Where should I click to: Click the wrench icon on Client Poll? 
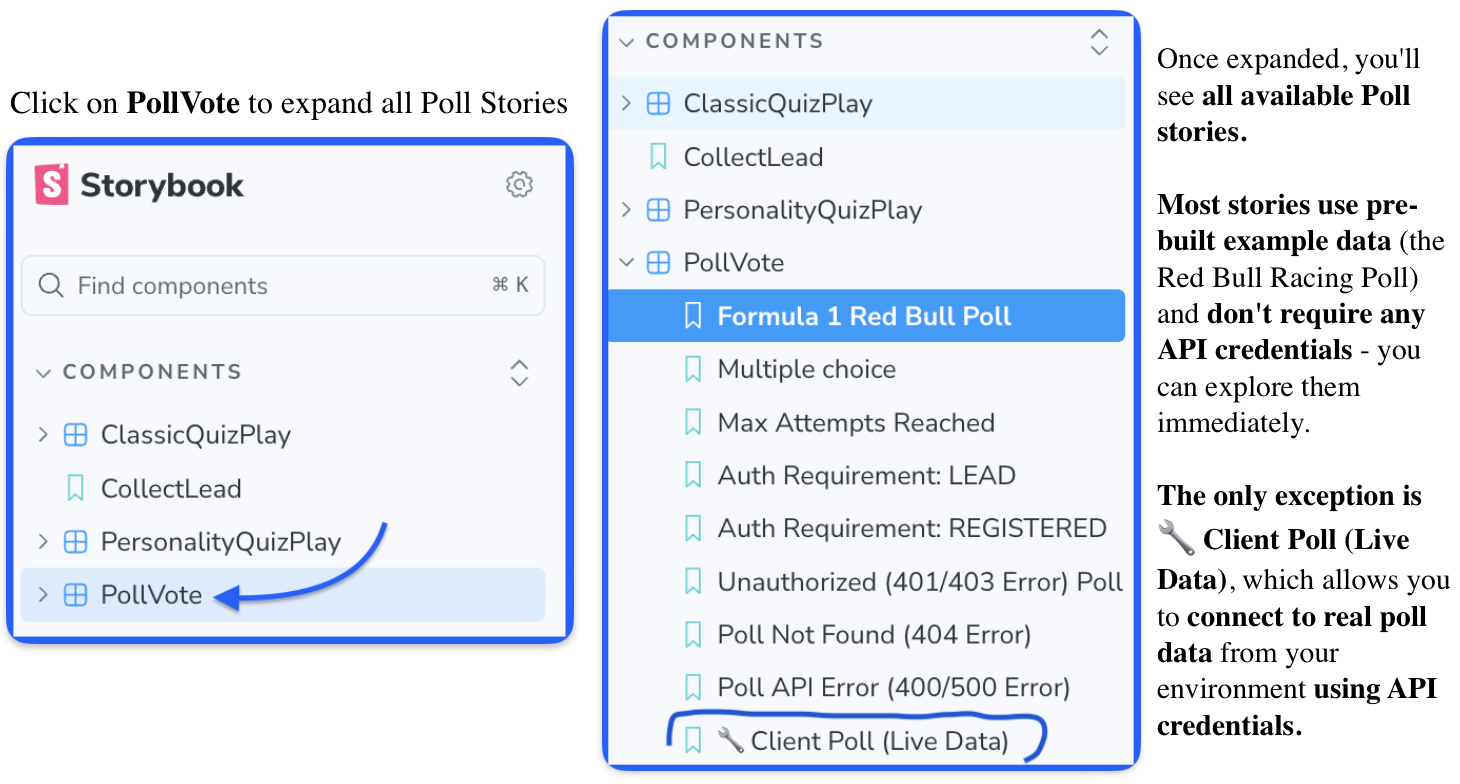tap(731, 741)
